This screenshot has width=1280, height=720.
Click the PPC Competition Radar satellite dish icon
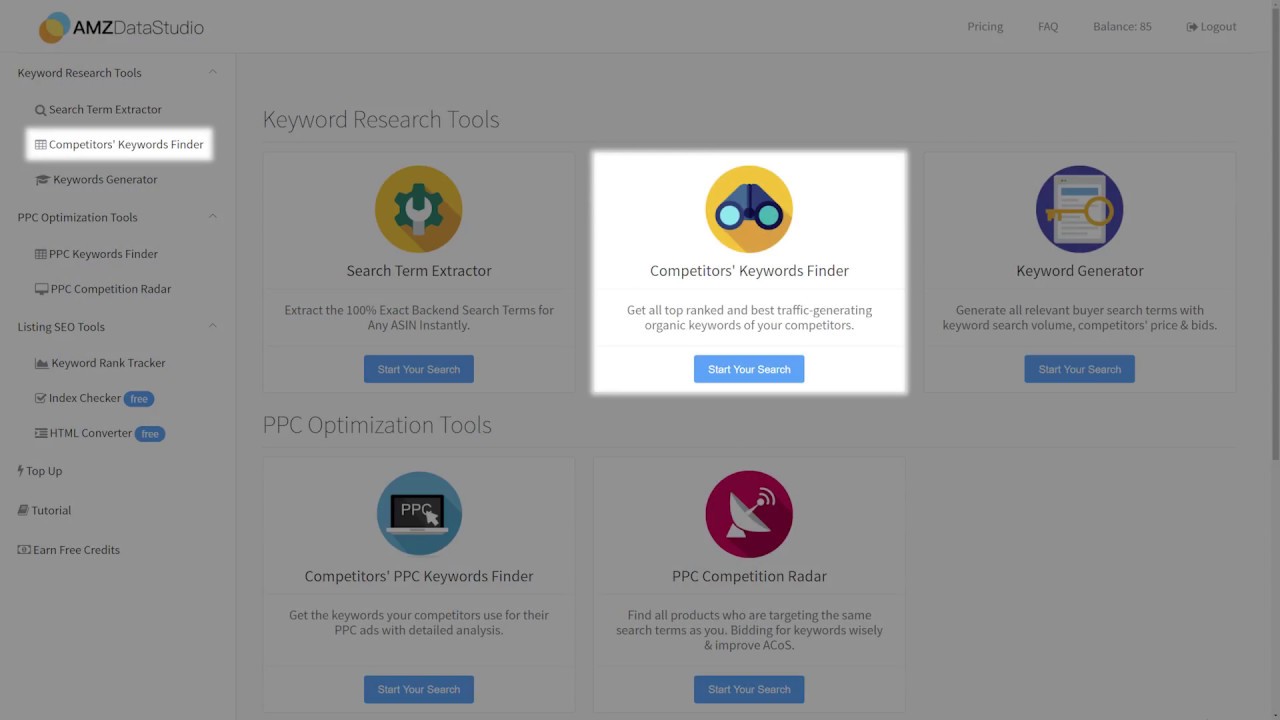tap(749, 513)
